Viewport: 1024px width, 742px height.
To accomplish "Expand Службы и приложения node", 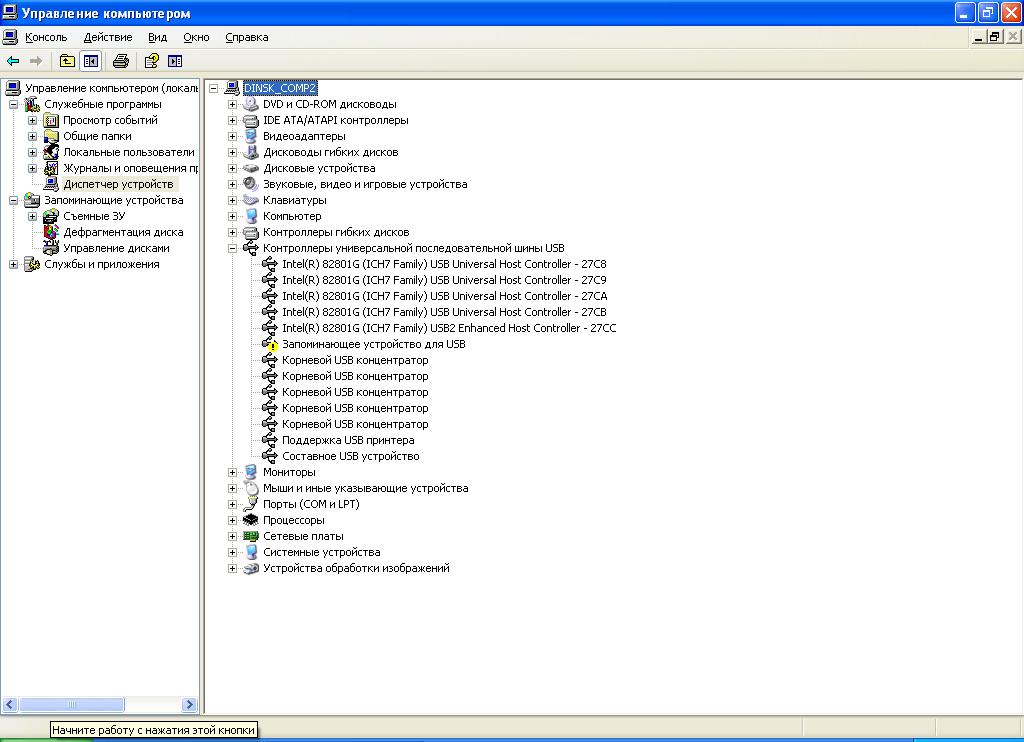I will click(x=13, y=265).
